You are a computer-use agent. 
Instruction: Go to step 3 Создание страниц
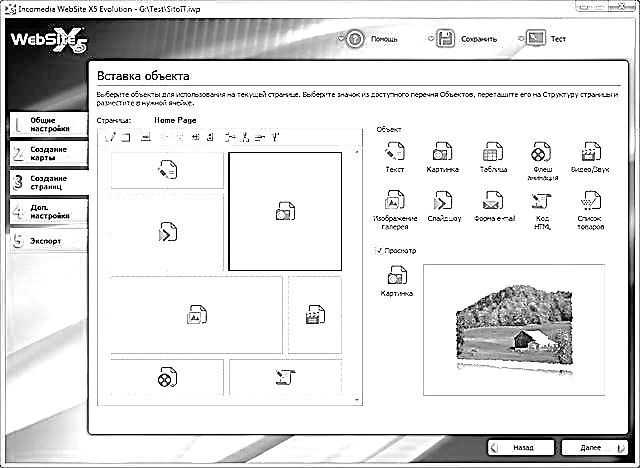[x=49, y=182]
